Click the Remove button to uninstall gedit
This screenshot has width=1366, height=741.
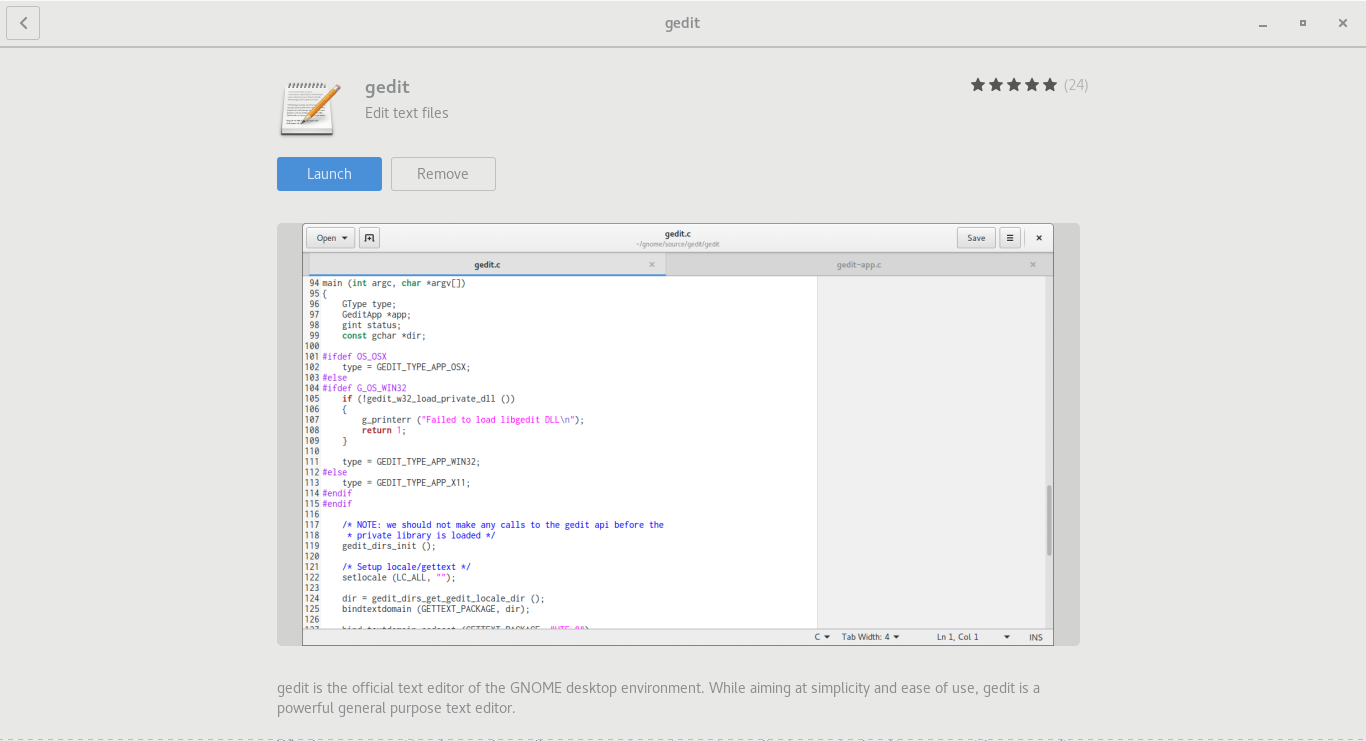pos(443,174)
